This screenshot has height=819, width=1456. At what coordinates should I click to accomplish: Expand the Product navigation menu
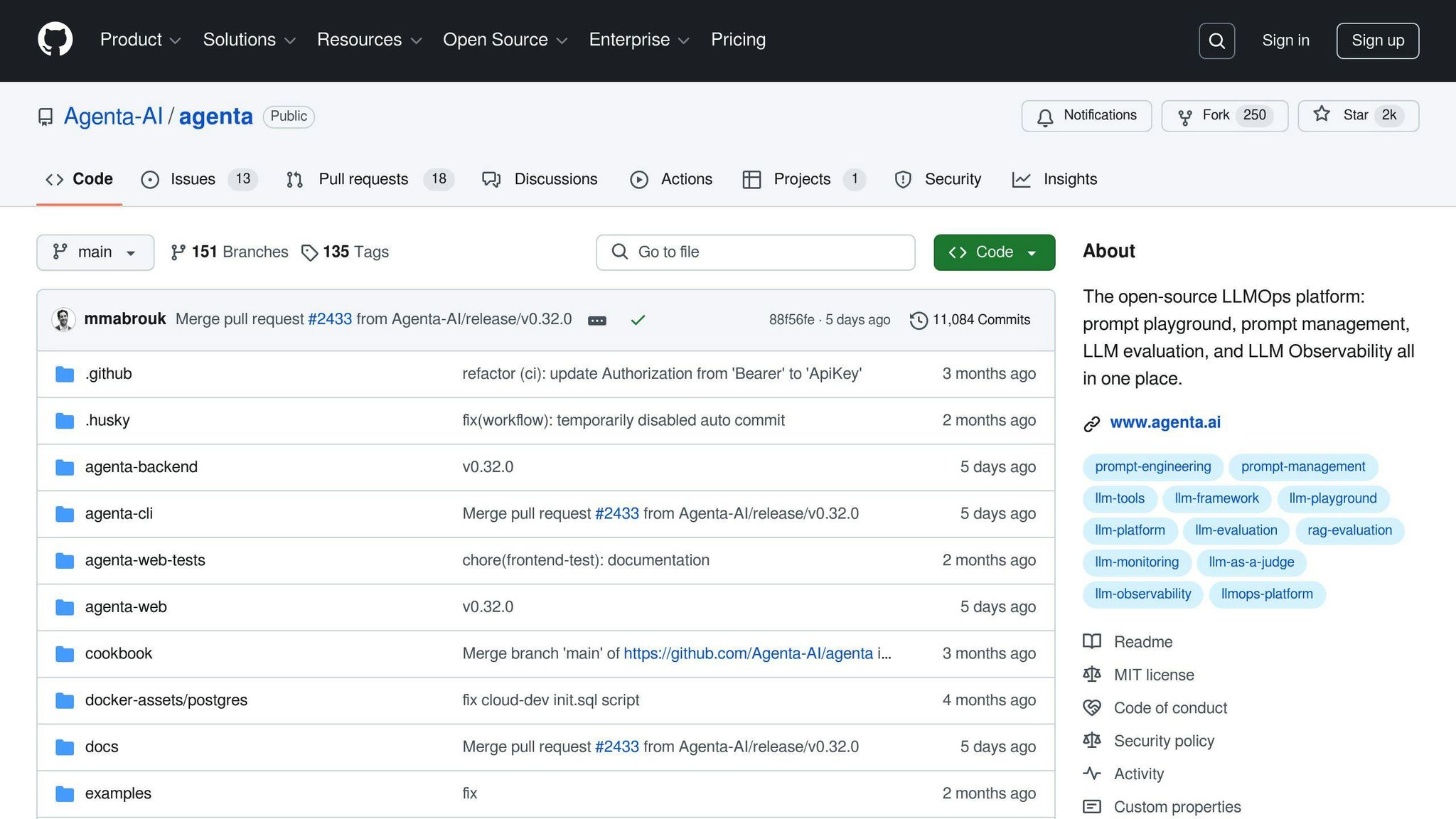pos(140,40)
